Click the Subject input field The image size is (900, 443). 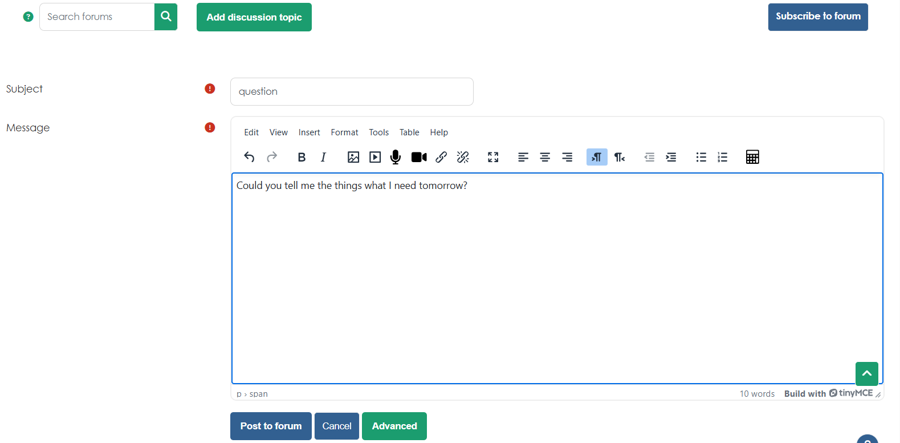click(x=352, y=91)
